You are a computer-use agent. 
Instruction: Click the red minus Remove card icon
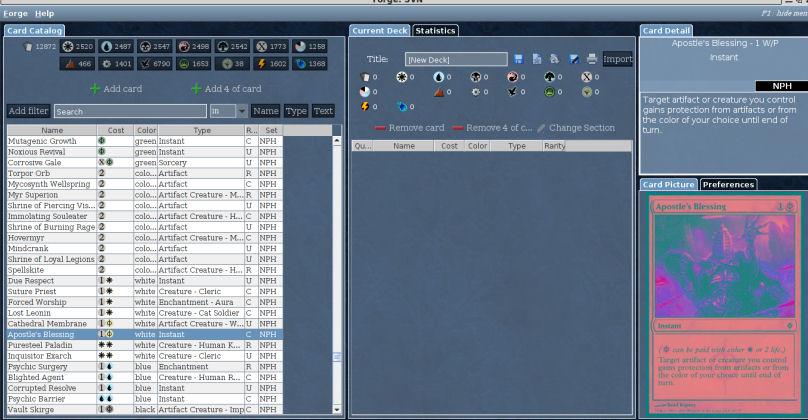click(x=380, y=128)
